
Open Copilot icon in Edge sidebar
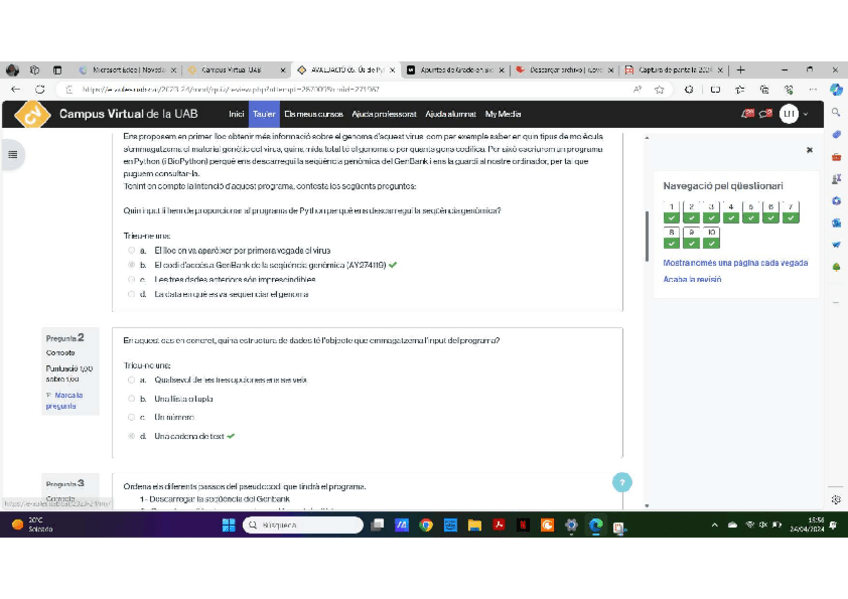pos(836,89)
